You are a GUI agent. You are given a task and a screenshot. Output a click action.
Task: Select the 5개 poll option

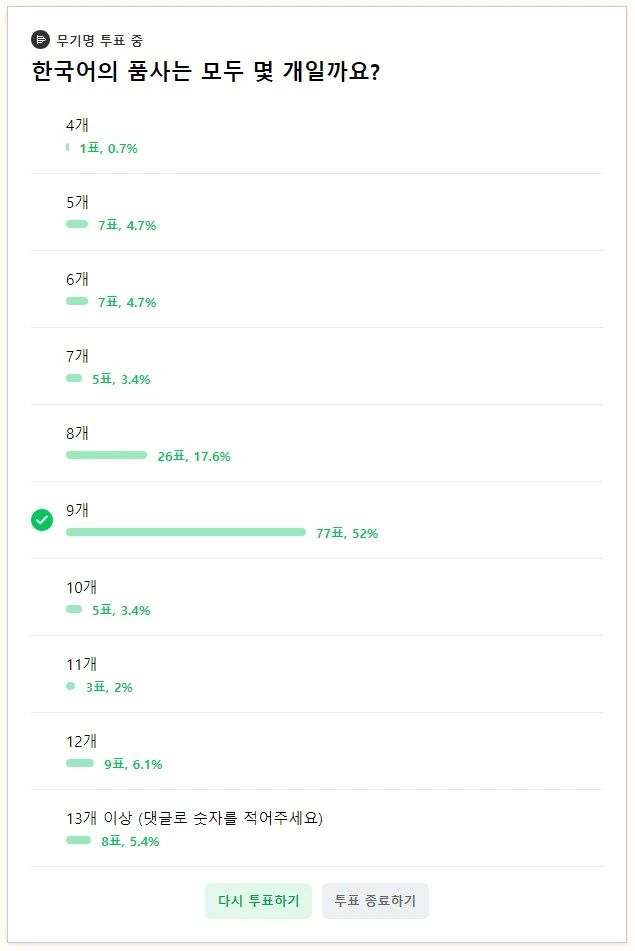[317, 213]
